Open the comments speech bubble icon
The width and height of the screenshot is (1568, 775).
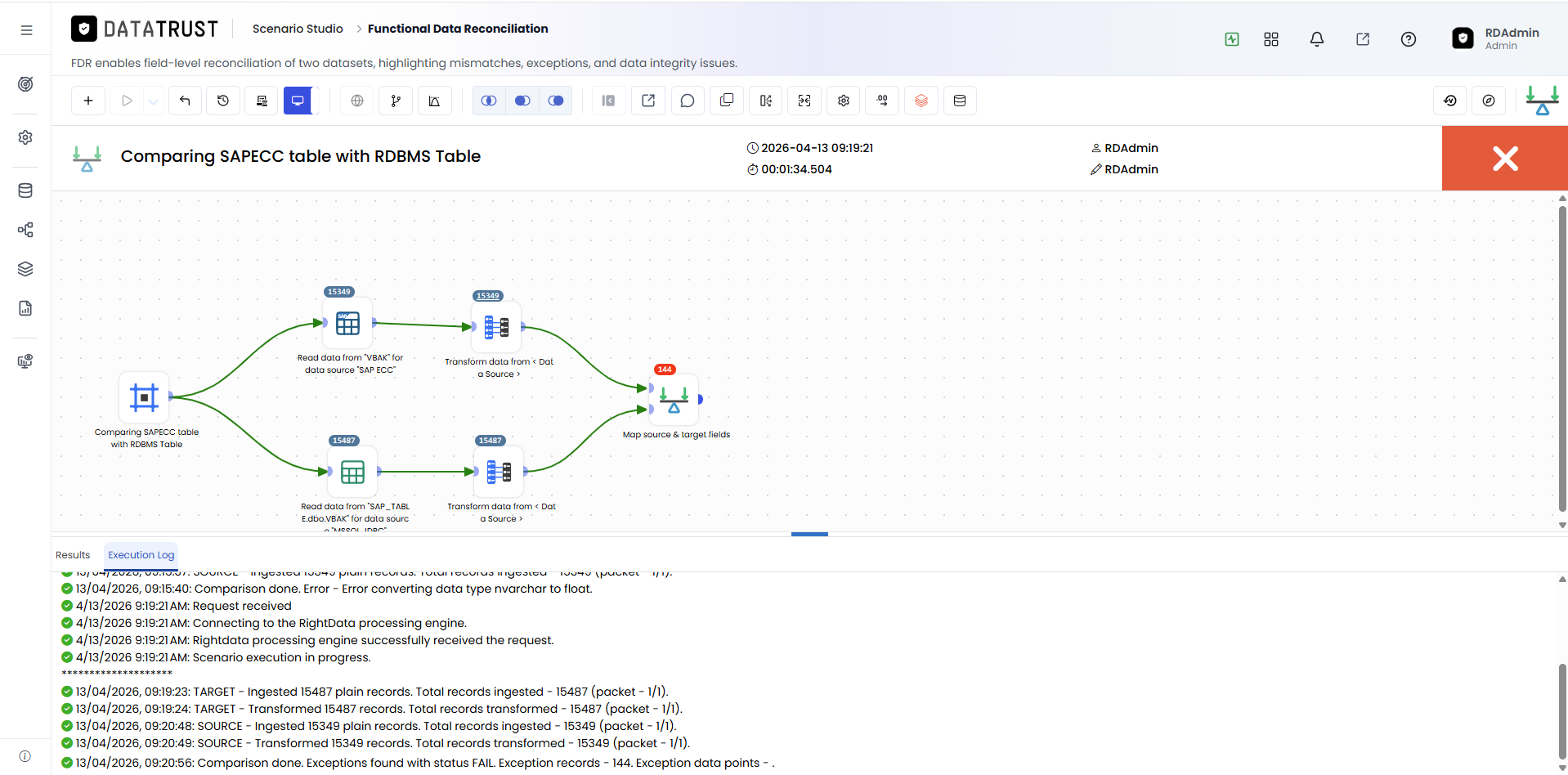(688, 101)
